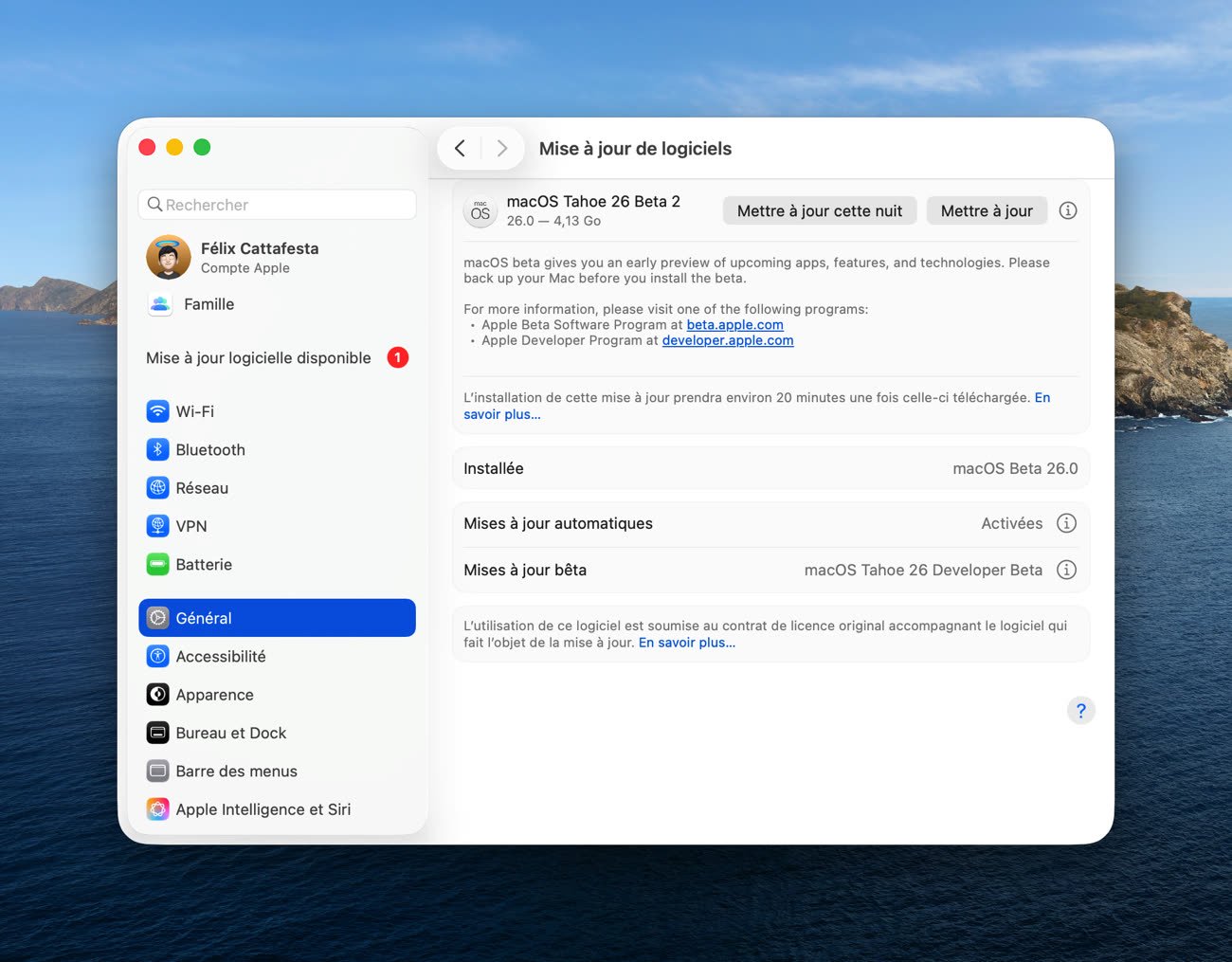Open Apple Intelligence et Siri label

[263, 809]
